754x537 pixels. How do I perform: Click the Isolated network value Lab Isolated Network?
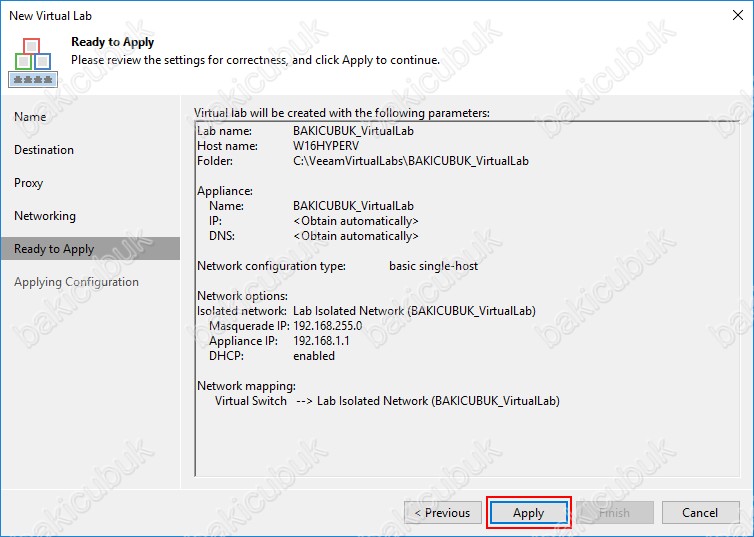click(x=414, y=311)
